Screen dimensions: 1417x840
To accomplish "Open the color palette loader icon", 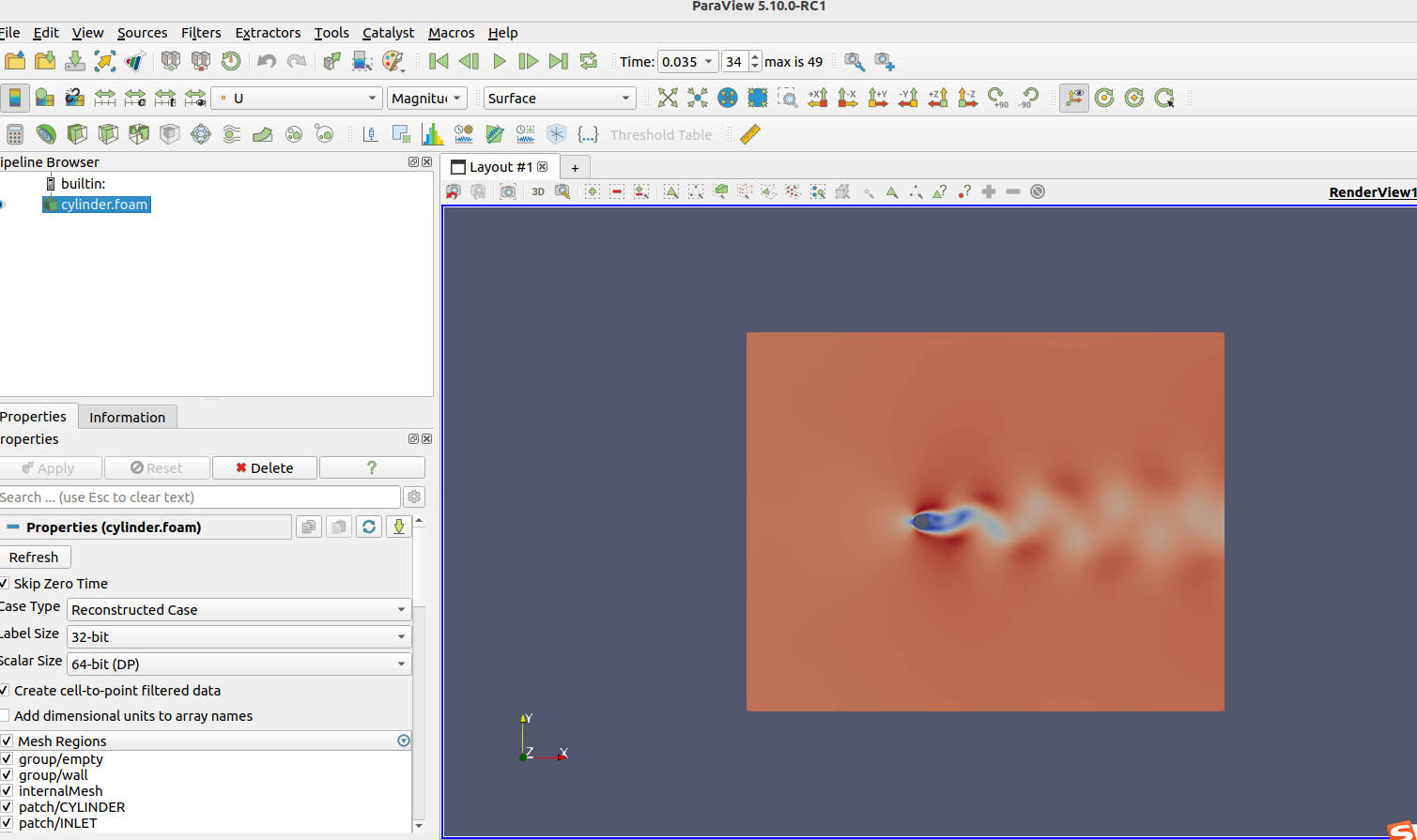I will click(393, 61).
